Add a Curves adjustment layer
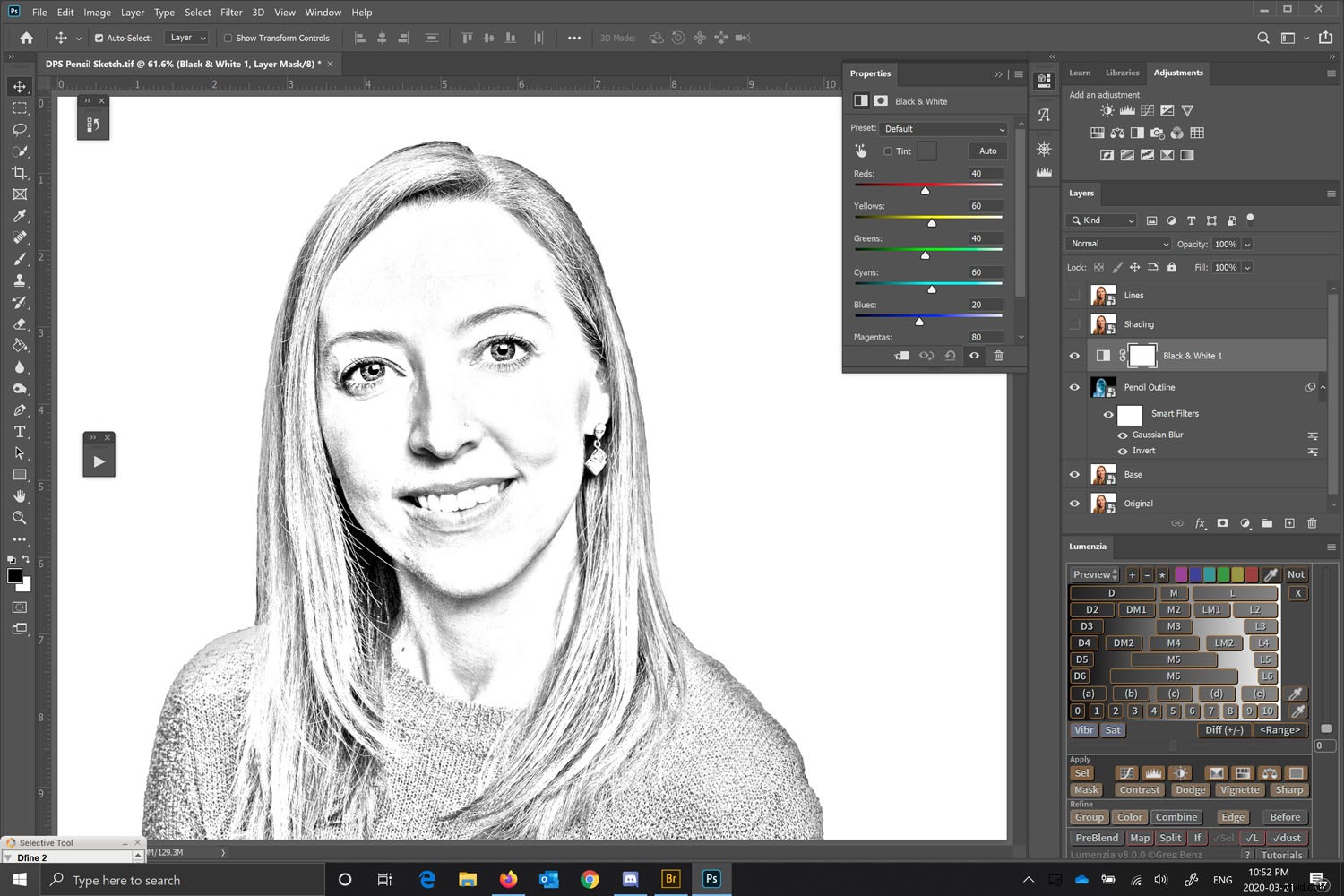 coord(1147,109)
